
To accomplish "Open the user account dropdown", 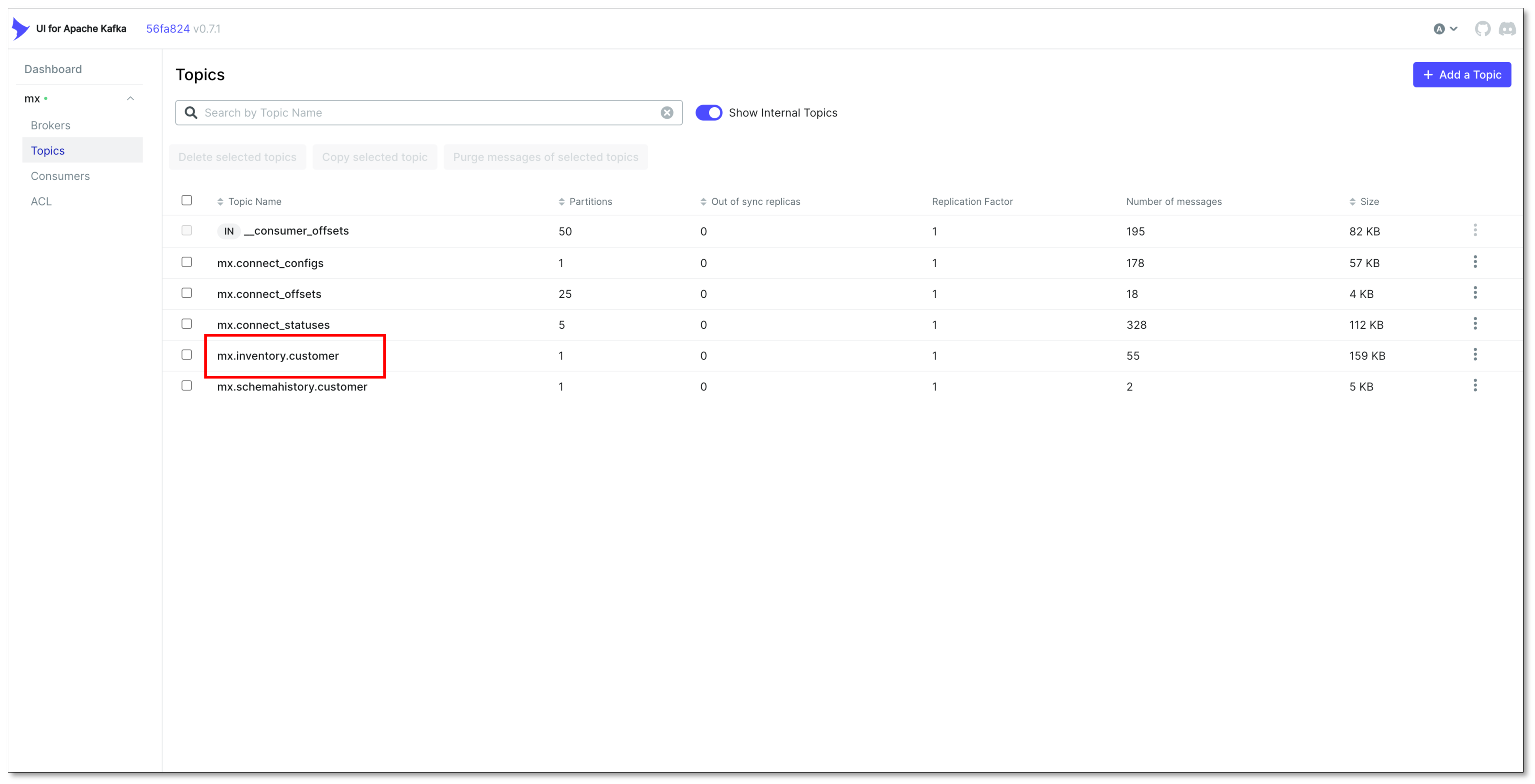I will point(1445,29).
